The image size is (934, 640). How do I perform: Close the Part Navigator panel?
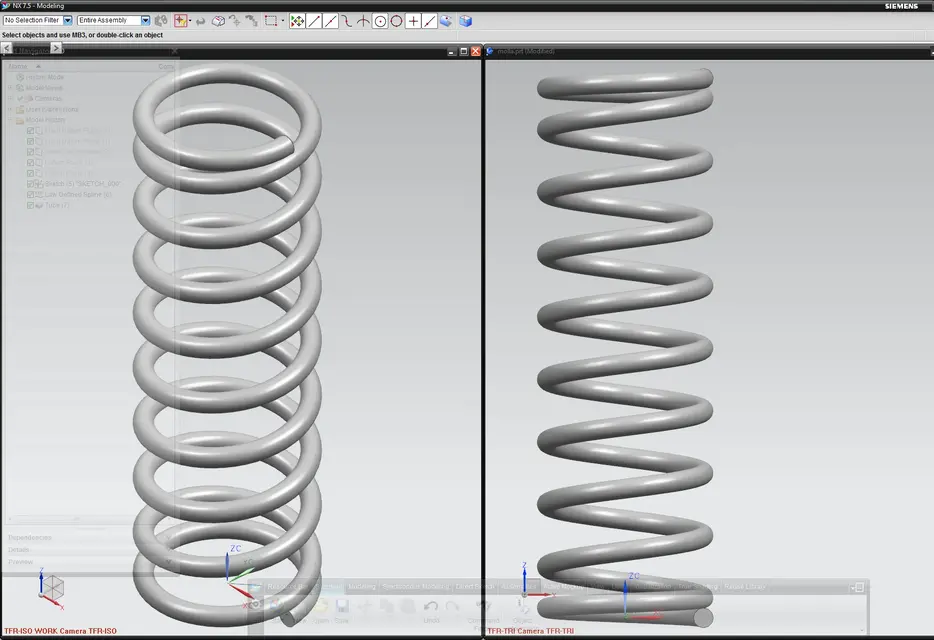(x=175, y=51)
